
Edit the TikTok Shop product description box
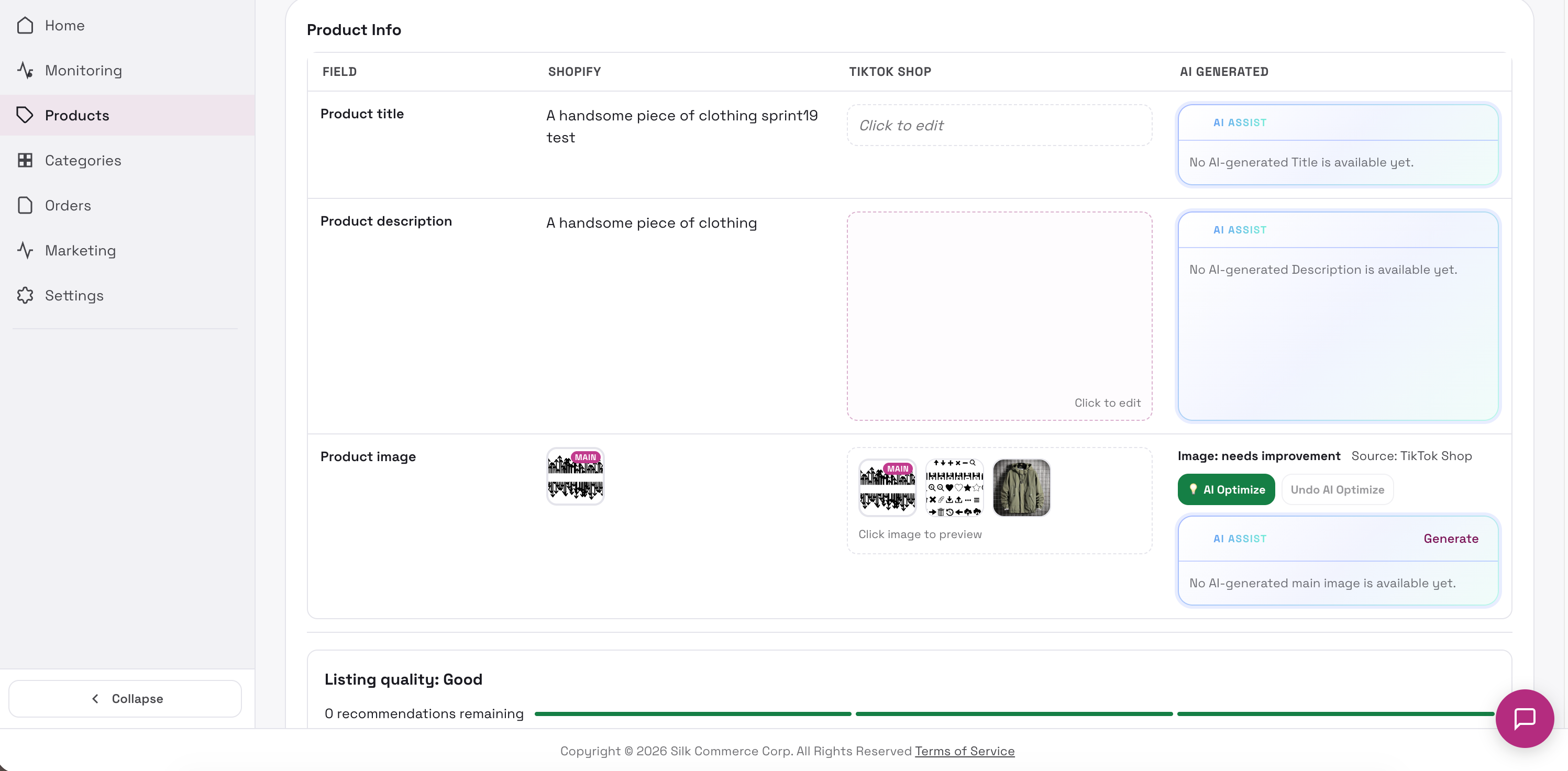pos(999,316)
